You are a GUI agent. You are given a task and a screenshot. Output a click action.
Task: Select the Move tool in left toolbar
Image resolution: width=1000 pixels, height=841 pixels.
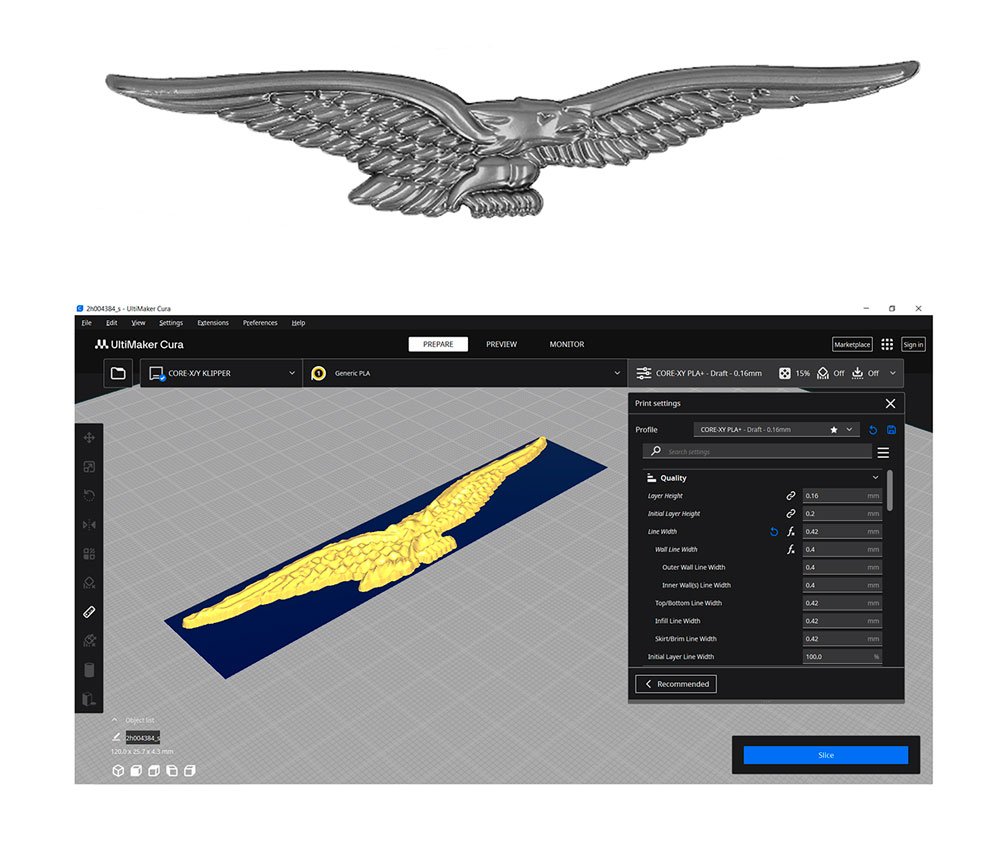click(x=89, y=437)
